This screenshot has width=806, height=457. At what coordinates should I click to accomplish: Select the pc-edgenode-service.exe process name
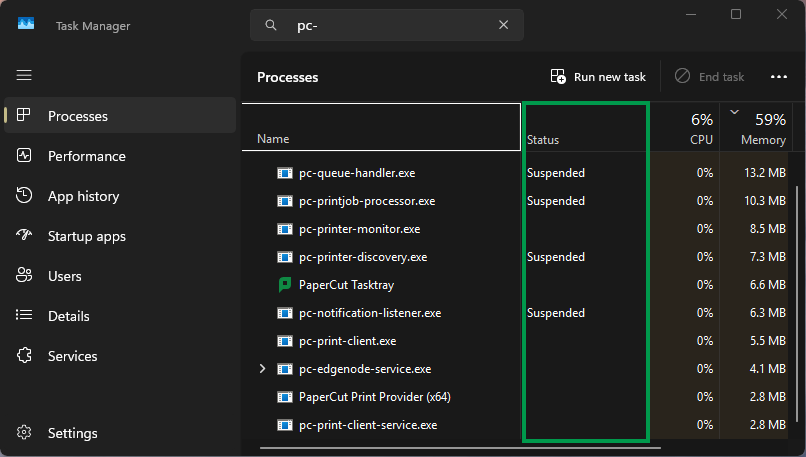click(365, 369)
